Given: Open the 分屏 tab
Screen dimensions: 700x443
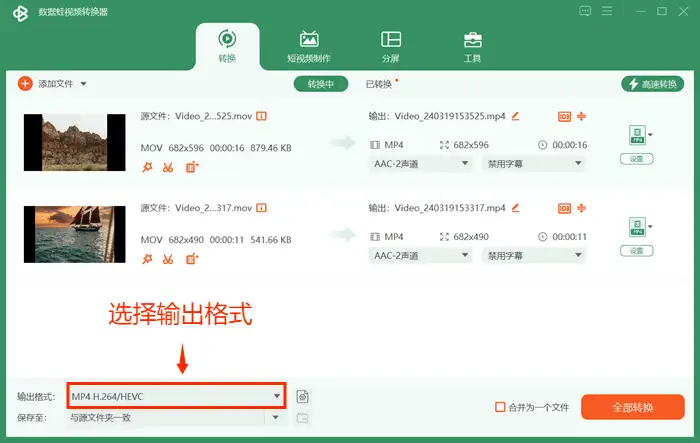Looking at the screenshot, I should click(x=391, y=46).
